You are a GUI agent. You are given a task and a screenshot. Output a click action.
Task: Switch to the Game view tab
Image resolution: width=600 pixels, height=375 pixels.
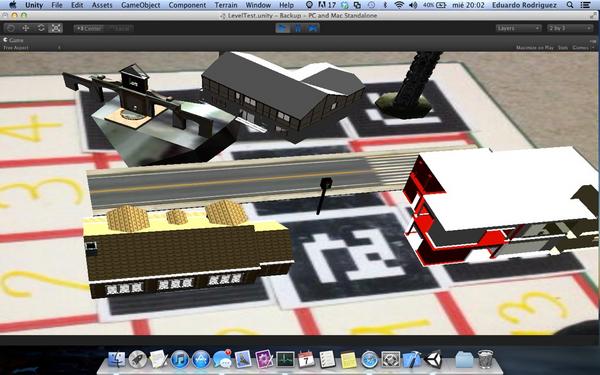click(x=13, y=40)
